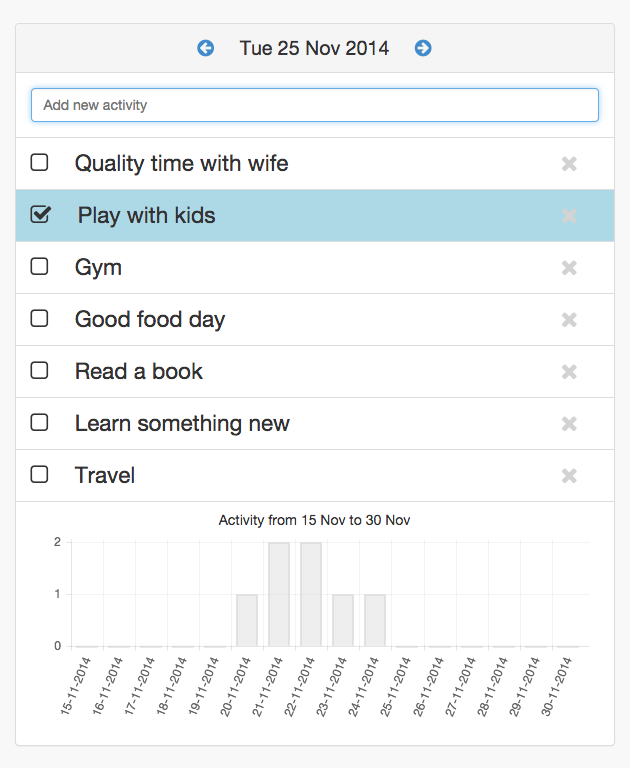This screenshot has height=768, width=630.
Task: Focus the Add new activity field
Action: point(314,105)
